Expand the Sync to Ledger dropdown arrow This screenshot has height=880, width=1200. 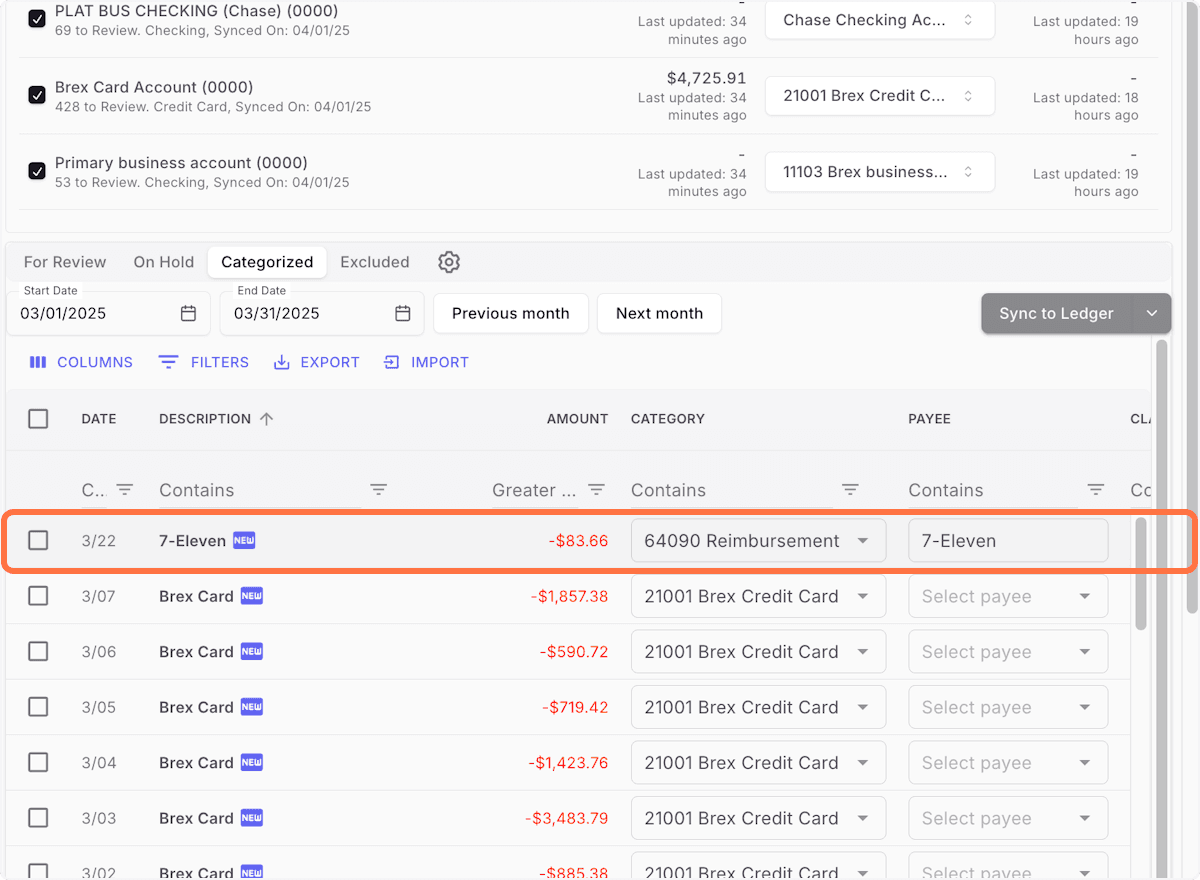1151,313
